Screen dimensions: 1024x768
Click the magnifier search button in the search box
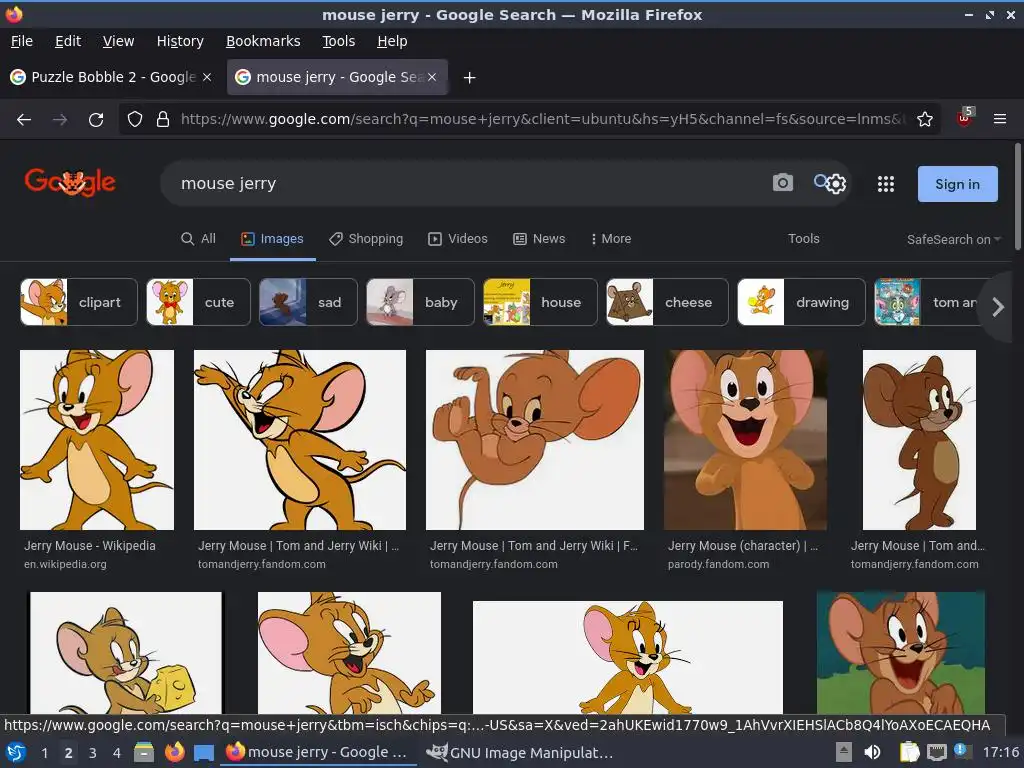[820, 181]
